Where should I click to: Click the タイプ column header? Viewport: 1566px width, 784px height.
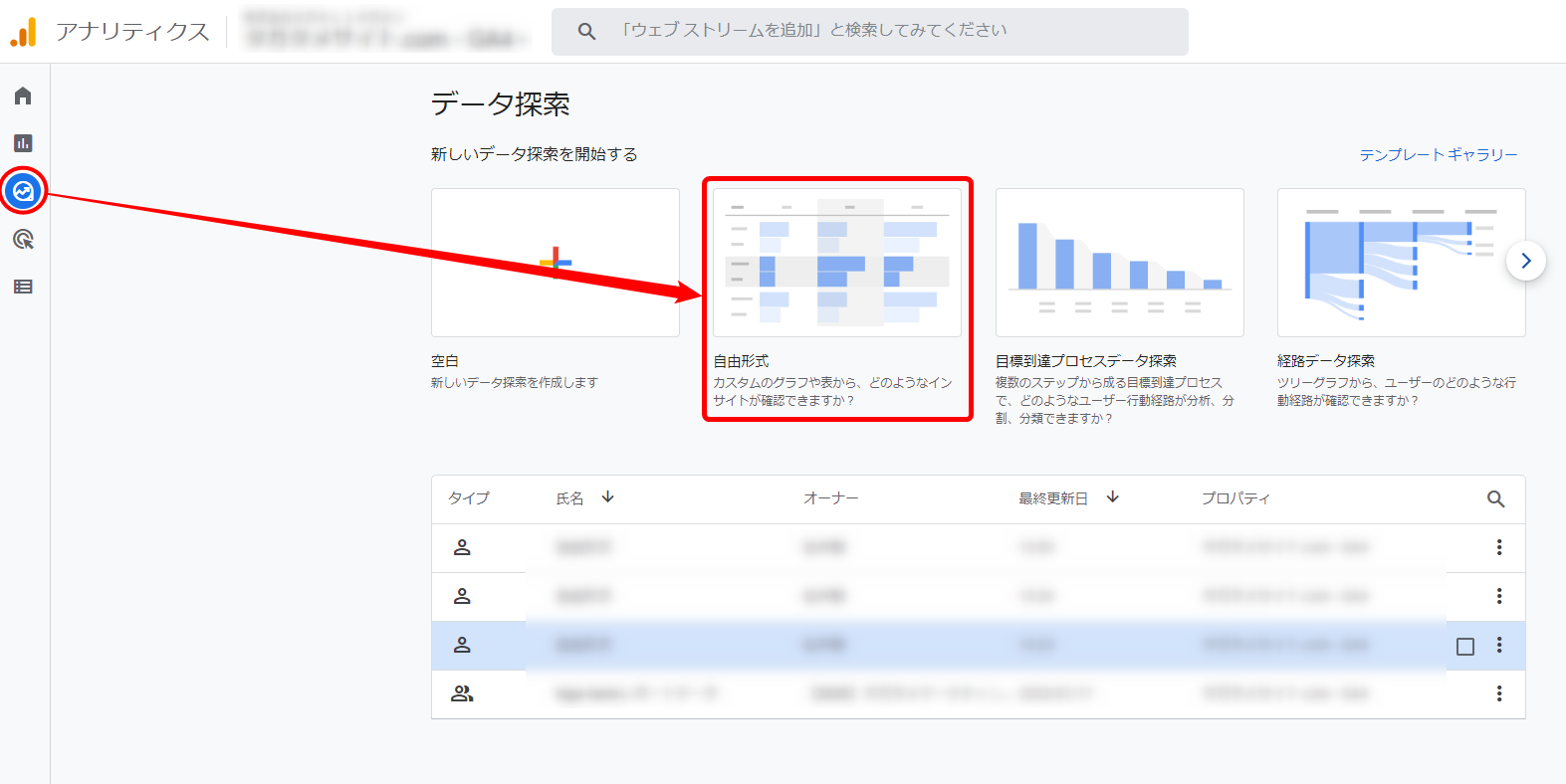coord(469,498)
